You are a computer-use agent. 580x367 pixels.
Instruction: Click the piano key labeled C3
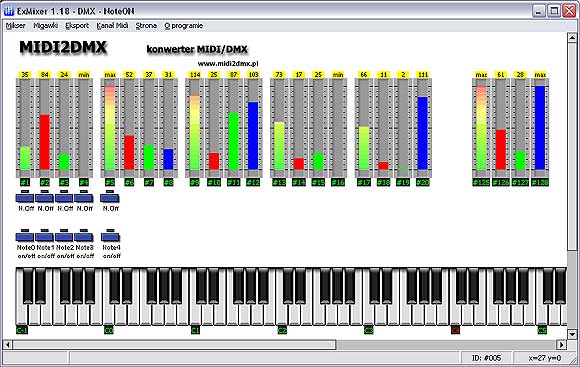[368, 314]
